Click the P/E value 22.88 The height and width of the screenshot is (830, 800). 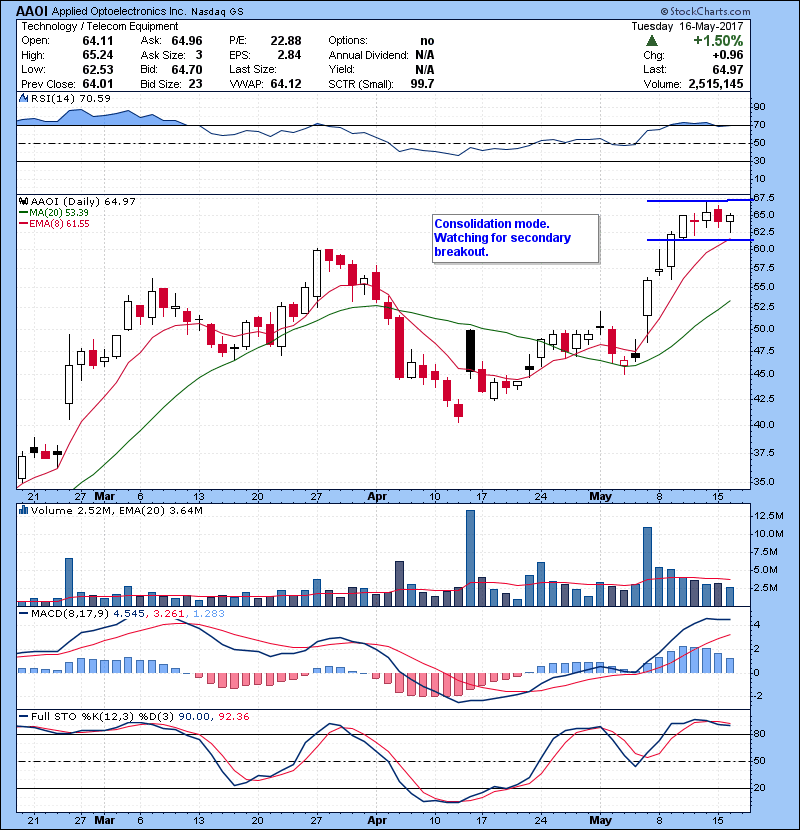(285, 41)
